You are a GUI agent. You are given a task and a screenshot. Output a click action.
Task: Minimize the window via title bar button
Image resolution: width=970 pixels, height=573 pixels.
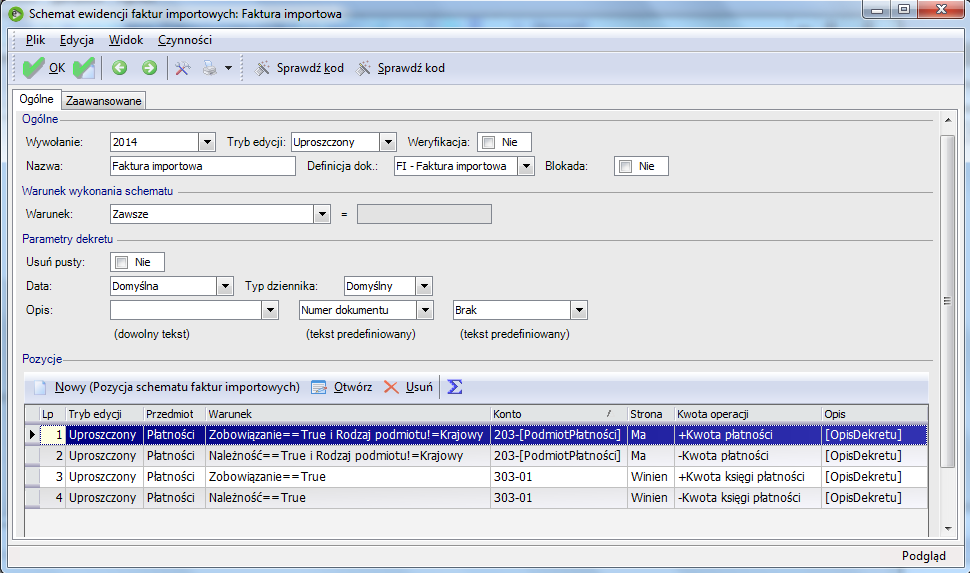(877, 9)
